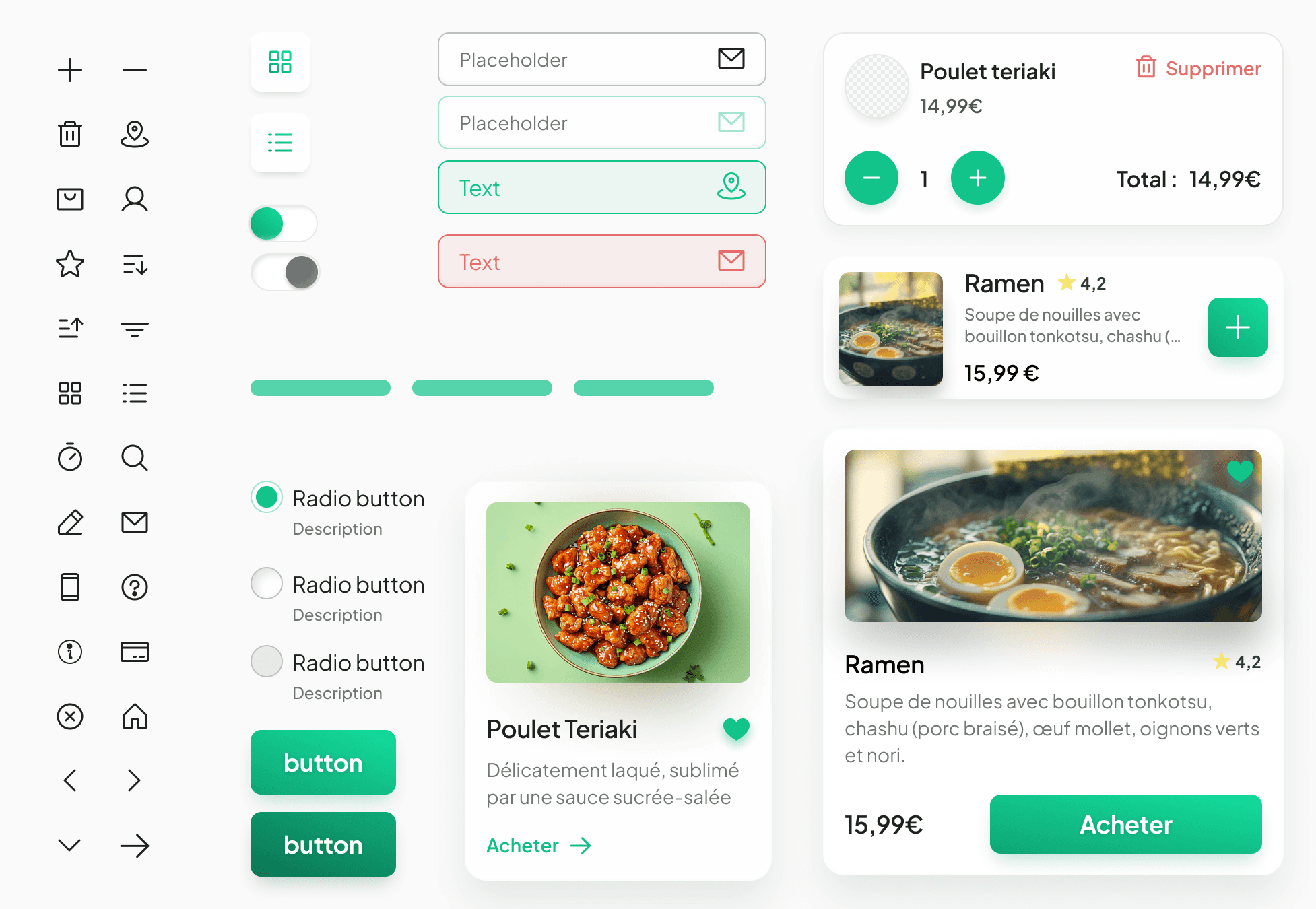Select the second unselected radio button
This screenshot has height=909, width=1316.
tap(267, 661)
